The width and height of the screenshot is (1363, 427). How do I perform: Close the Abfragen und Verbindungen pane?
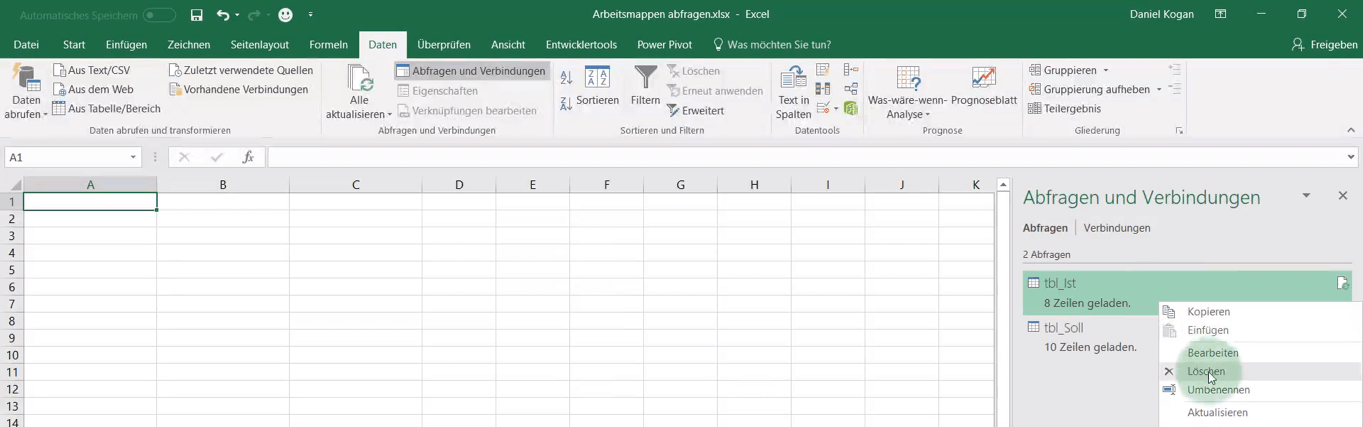(x=1343, y=196)
